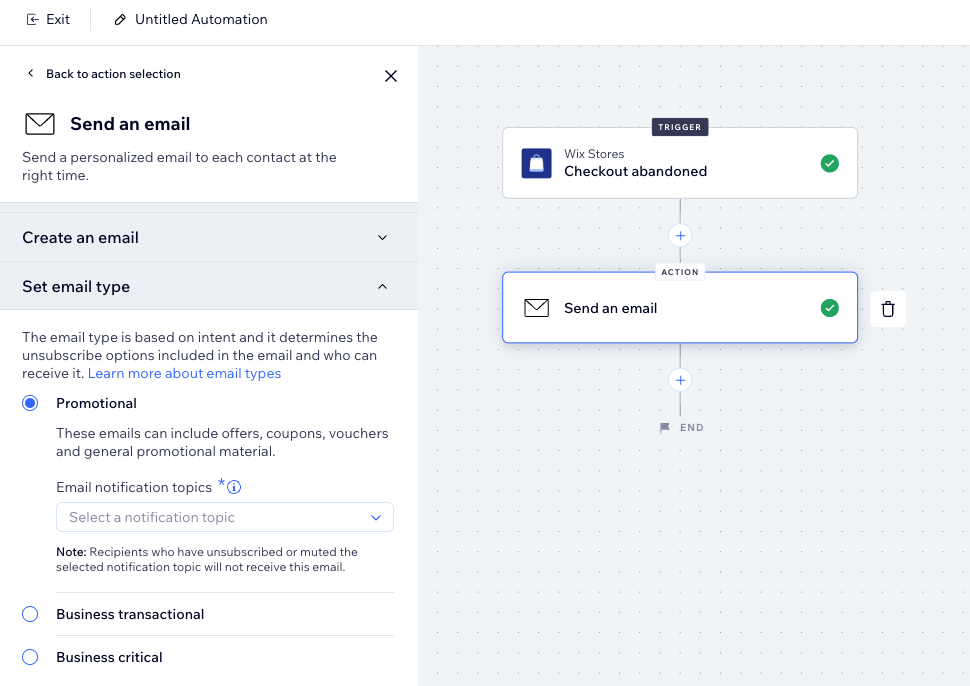Viewport: 970px width, 686px height.
Task: Click the info icon beside Email notification topics
Action: [x=234, y=487]
